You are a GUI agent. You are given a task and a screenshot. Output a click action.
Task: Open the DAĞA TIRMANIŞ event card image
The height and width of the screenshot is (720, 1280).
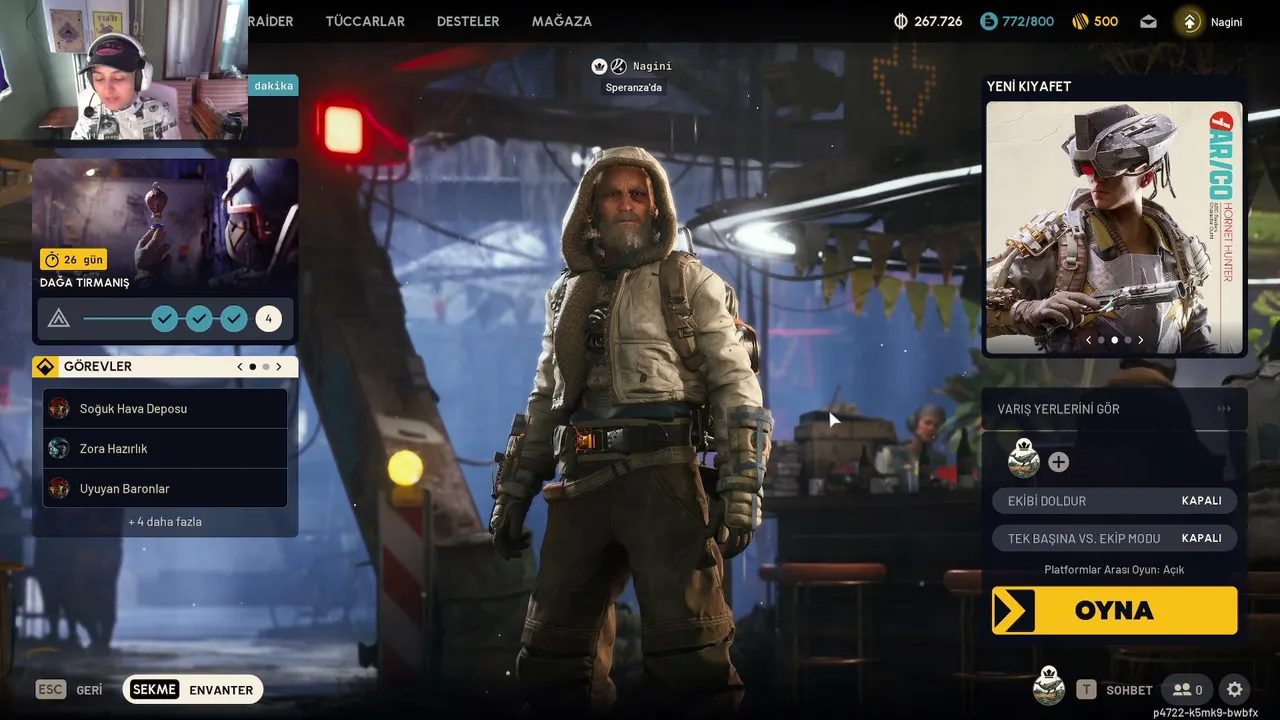pyautogui.click(x=165, y=225)
